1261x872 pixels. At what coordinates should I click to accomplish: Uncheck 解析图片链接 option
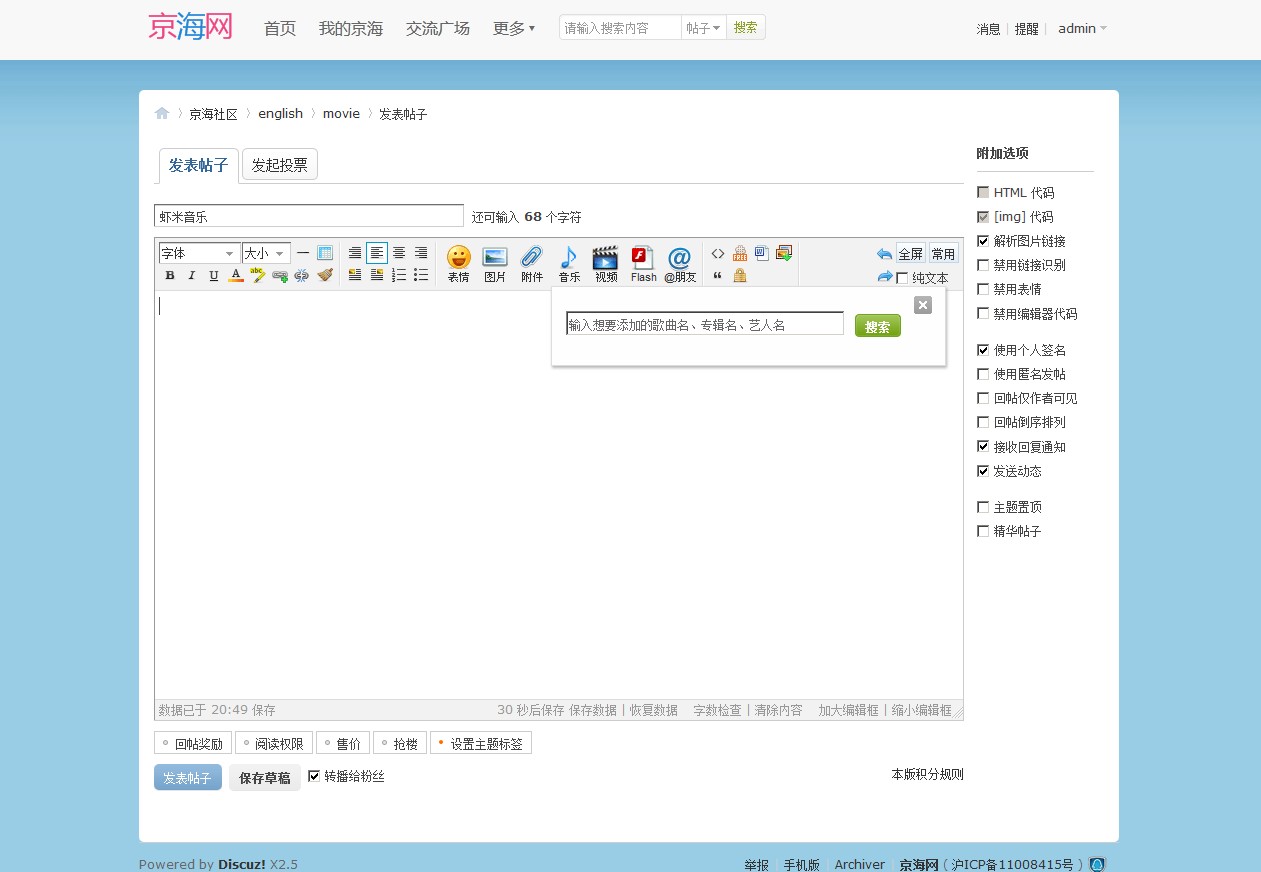983,241
